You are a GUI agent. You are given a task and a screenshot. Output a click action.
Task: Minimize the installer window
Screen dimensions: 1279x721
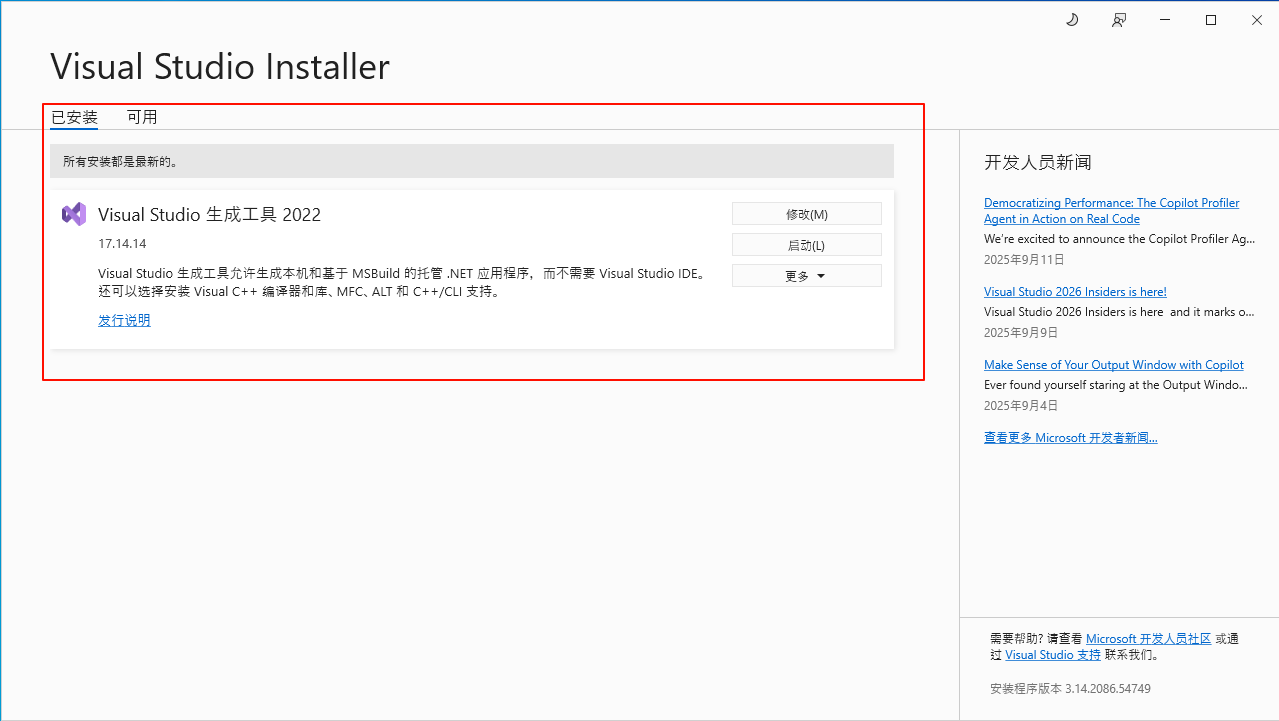point(1165,20)
